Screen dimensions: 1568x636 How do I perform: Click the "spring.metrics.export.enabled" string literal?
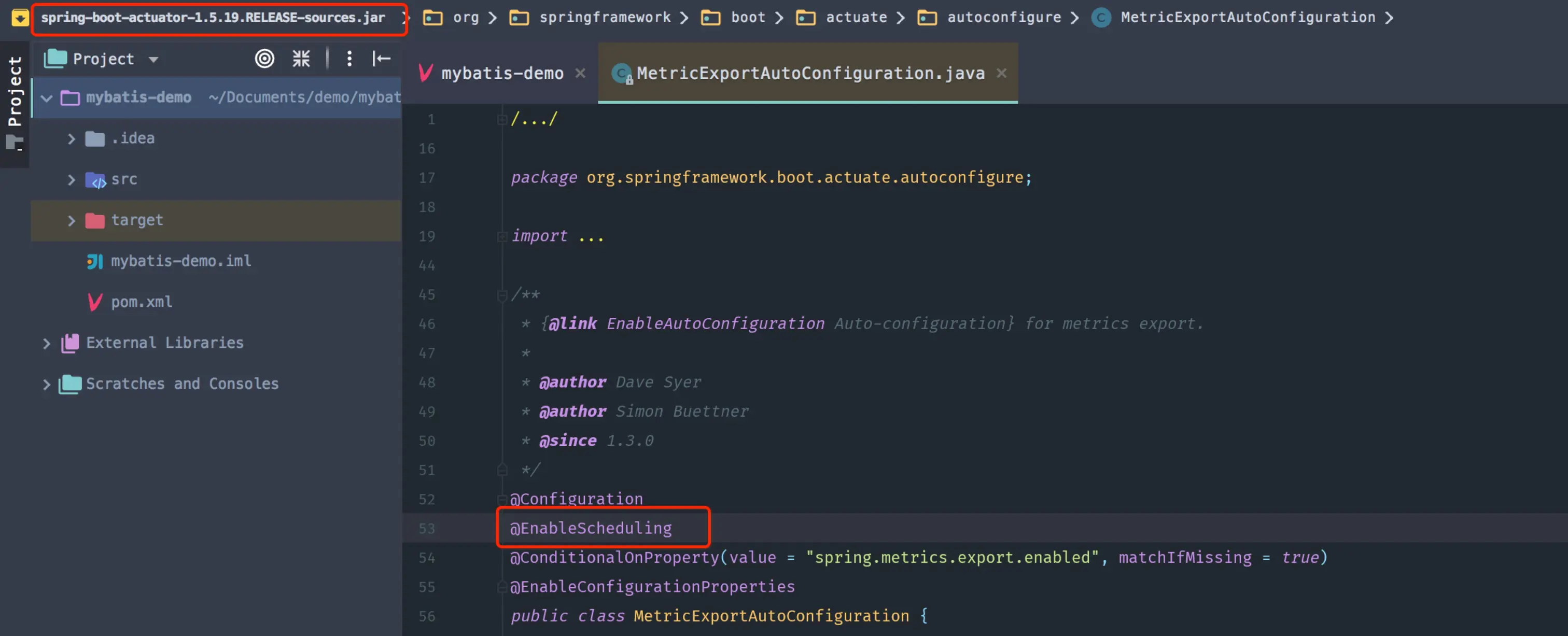[952, 558]
